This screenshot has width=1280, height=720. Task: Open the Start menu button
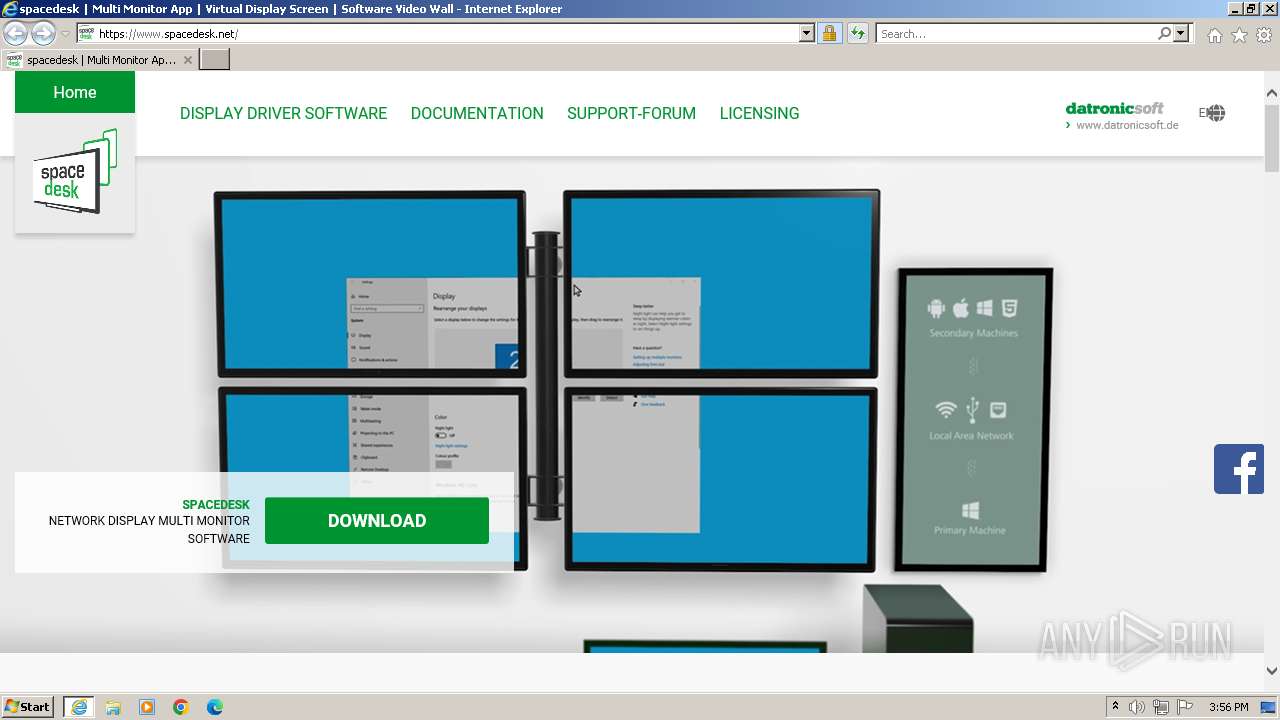[x=28, y=707]
